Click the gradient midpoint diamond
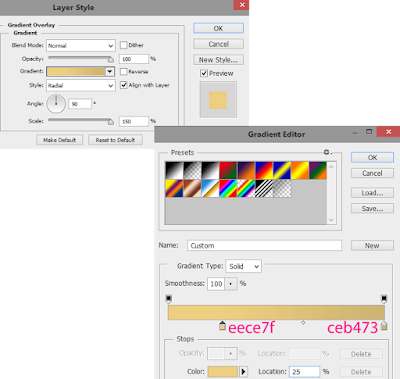This screenshot has height=379, width=400. (x=303, y=322)
